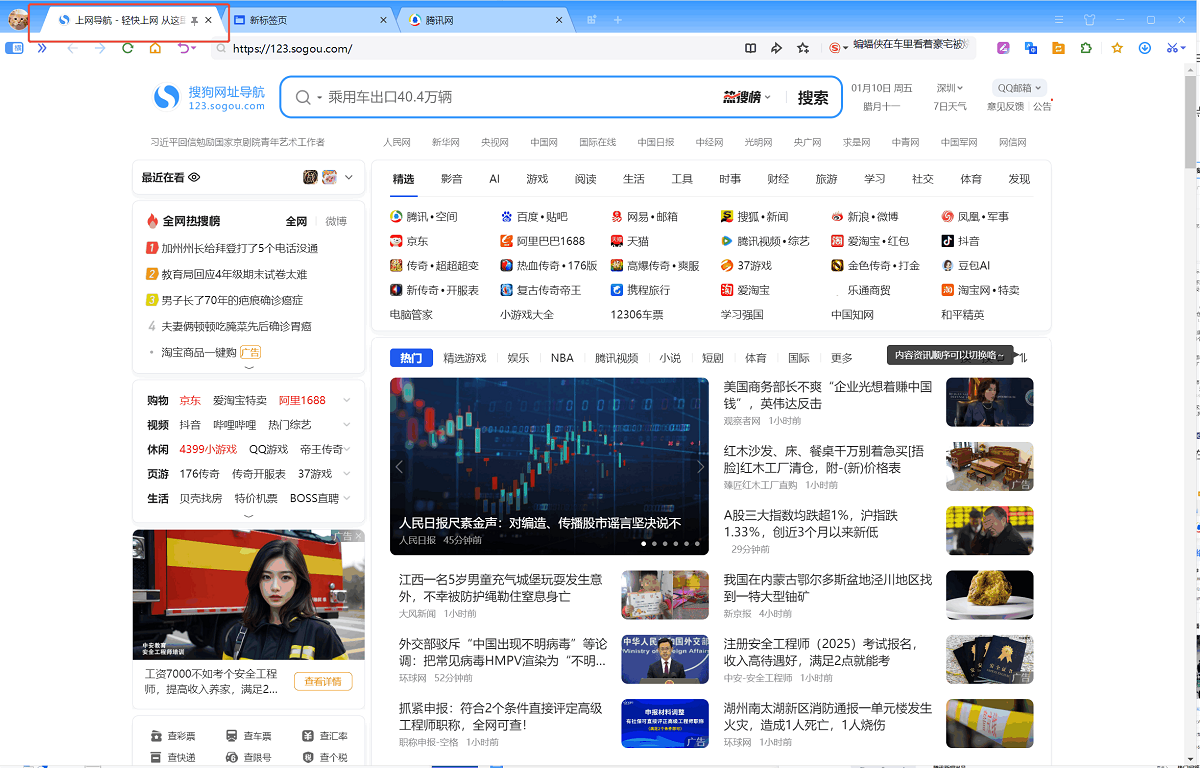Select the 全网 hot search tab
This screenshot has height=768, width=1200.
click(296, 221)
